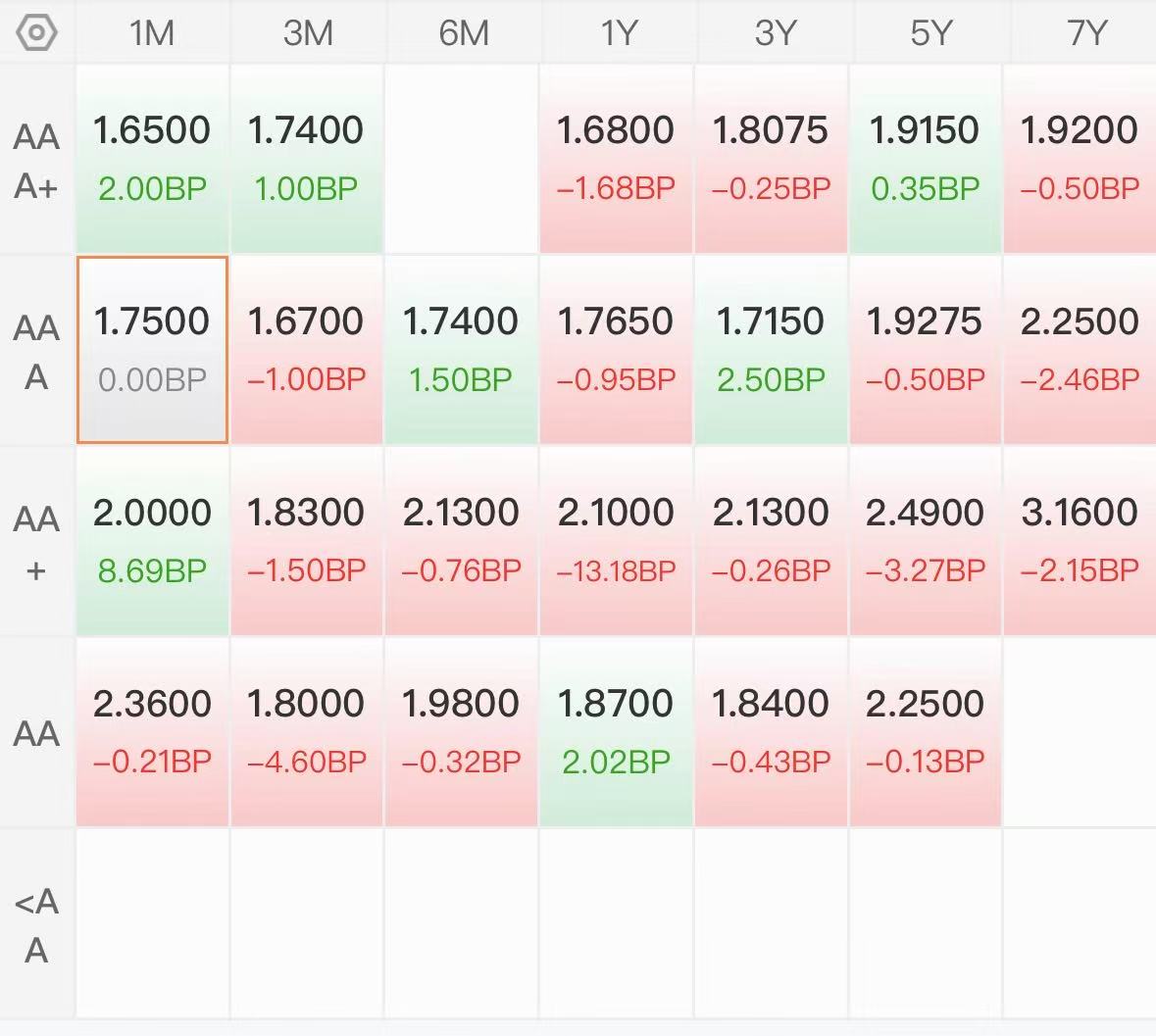Open AA 5Y cell showing 2.2500
1156x1036 pixels.
(x=926, y=732)
